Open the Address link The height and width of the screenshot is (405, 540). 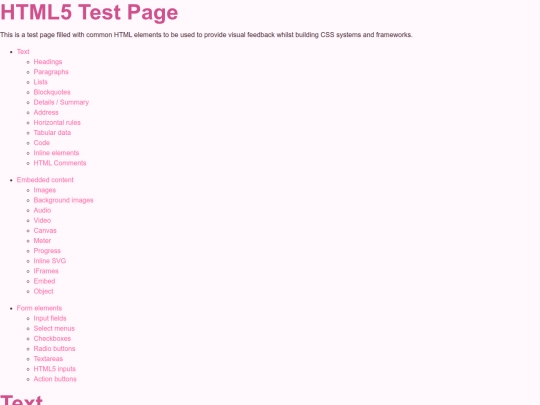coord(46,112)
